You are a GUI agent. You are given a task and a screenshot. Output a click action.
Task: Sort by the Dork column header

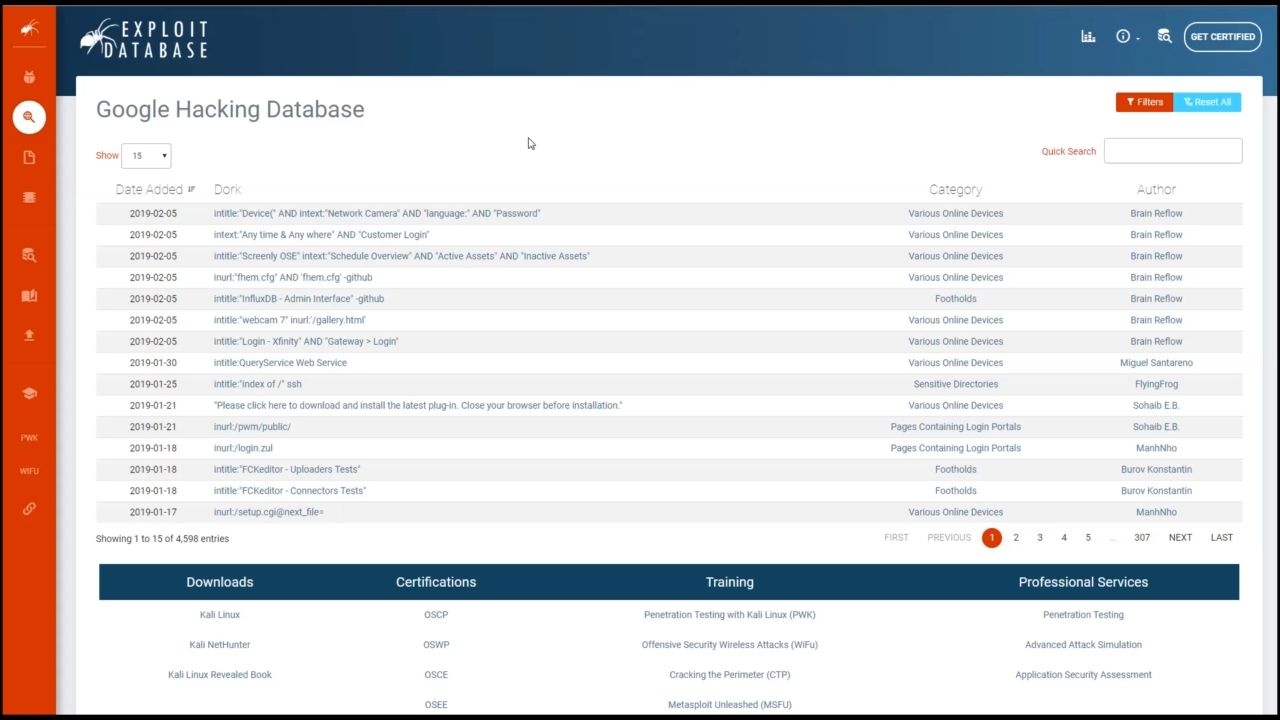pyautogui.click(x=227, y=189)
